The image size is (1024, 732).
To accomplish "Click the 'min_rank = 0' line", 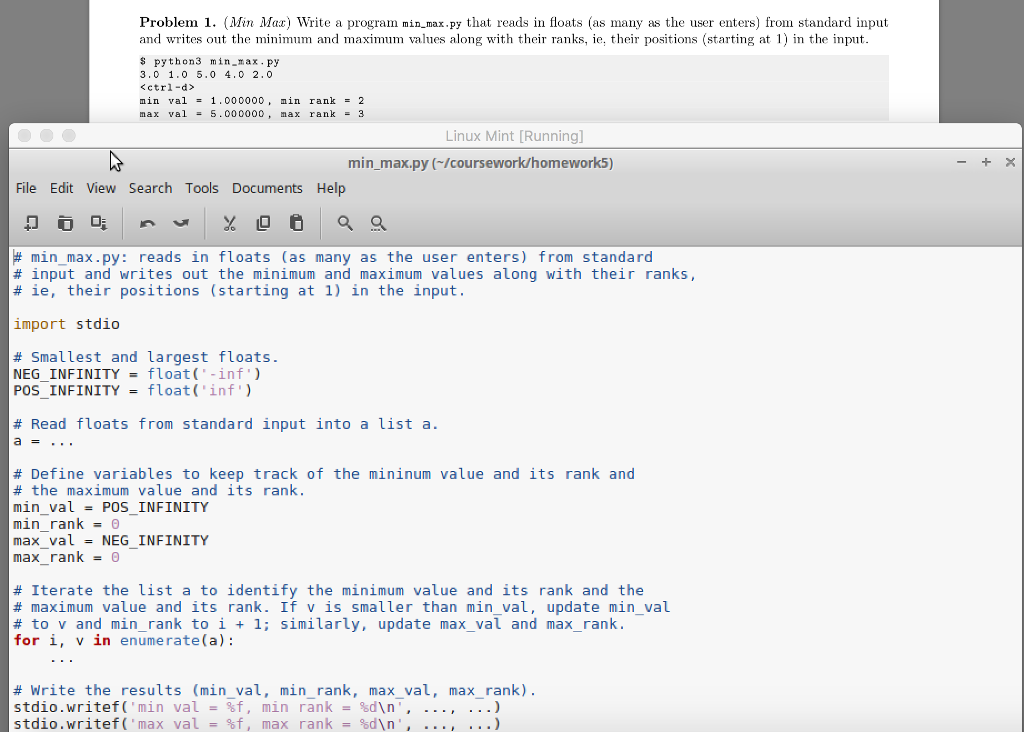I will [x=67, y=524].
